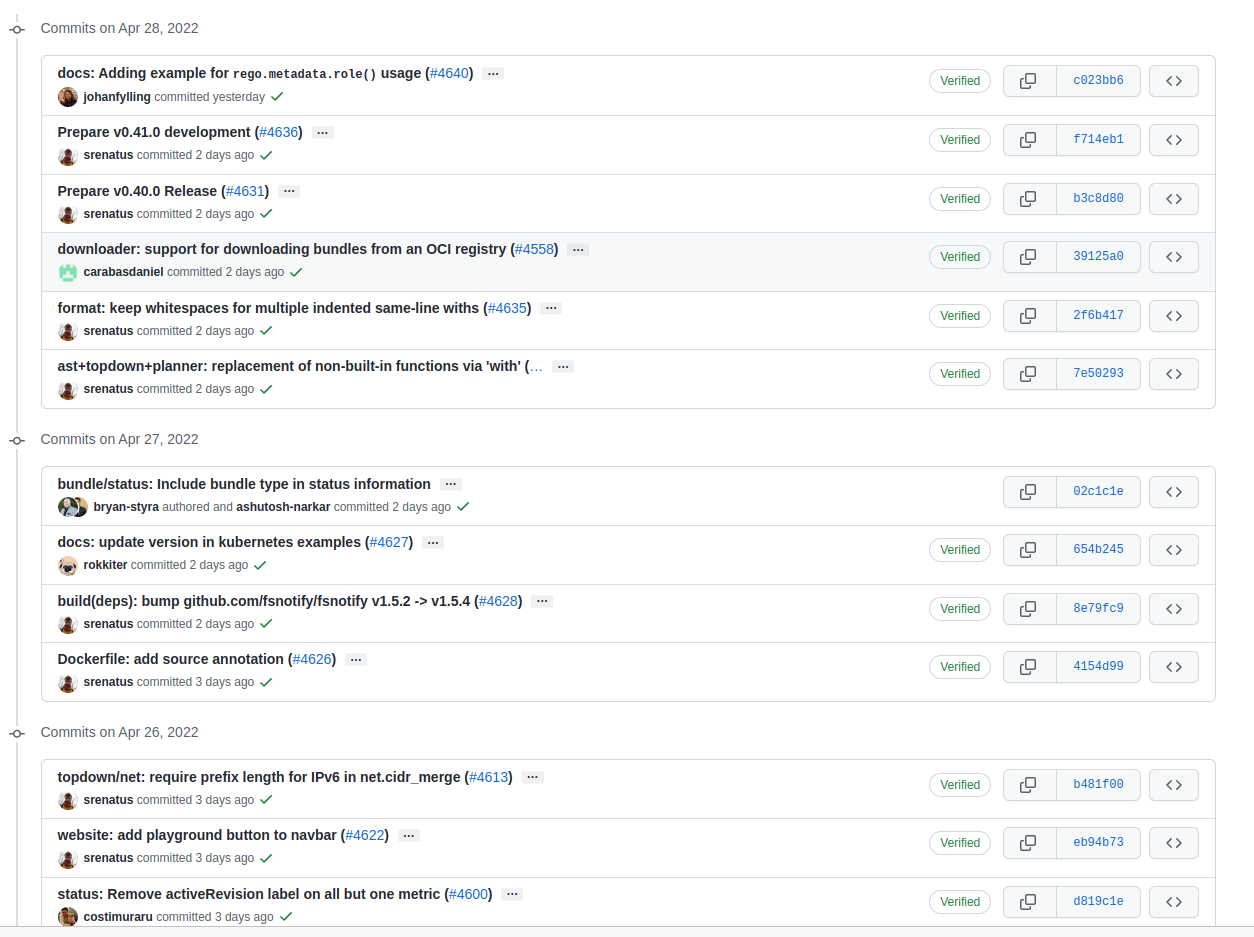Viewport: 1254px width, 937px height.
Task: Copy the full SHA of commit c023bb6
Action: [x=1029, y=81]
